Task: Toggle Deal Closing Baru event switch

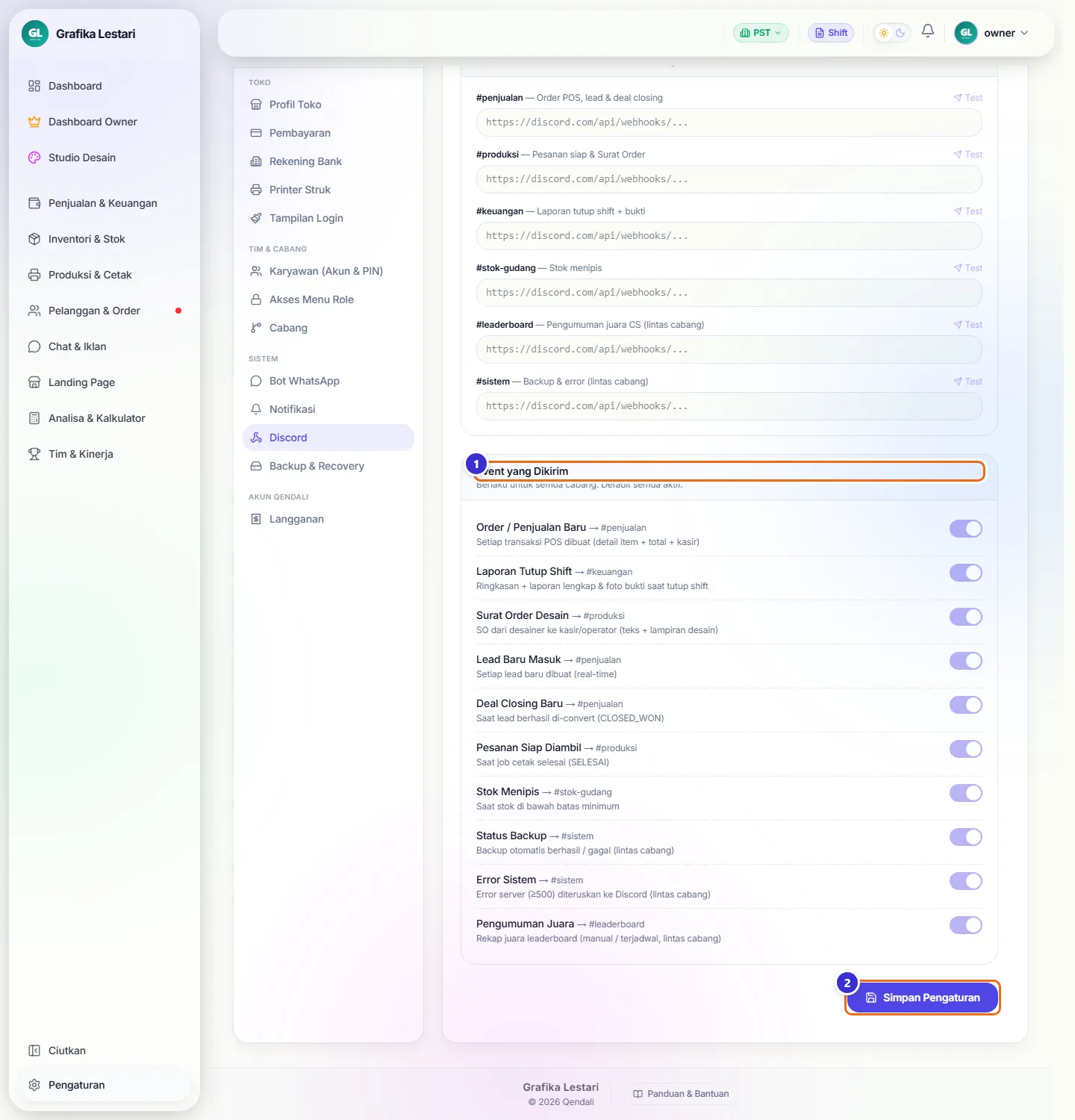Action: [966, 705]
